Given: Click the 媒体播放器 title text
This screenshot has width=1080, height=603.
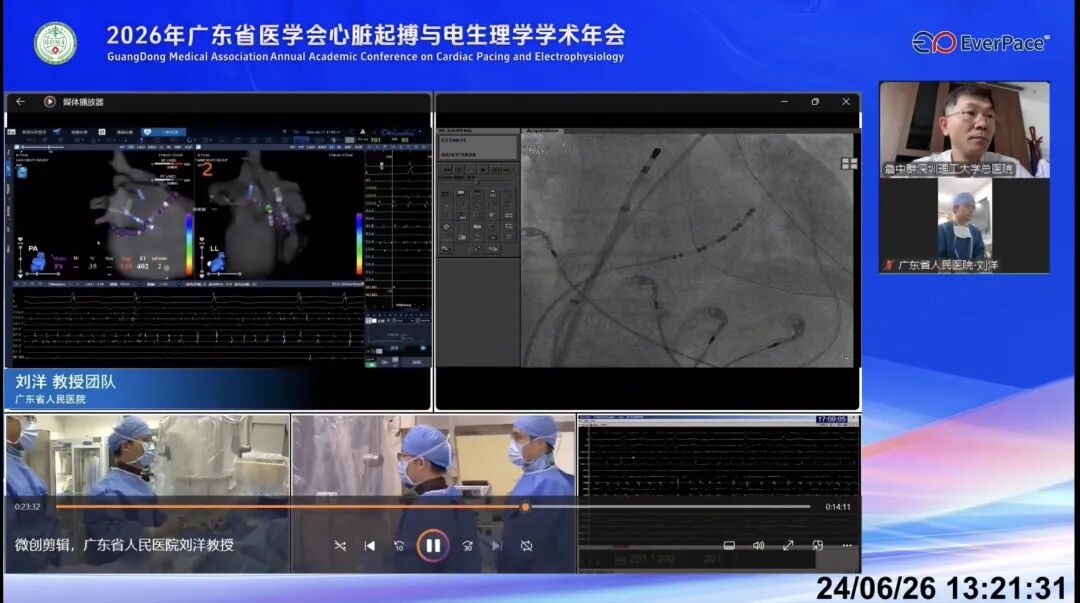Looking at the screenshot, I should pos(83,102).
